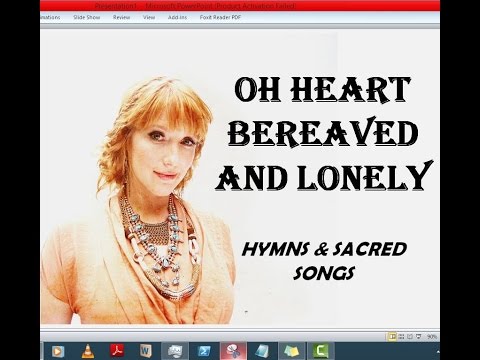The width and height of the screenshot is (480, 360).
Task: Switch to Reading View icon
Action: pos(410,337)
